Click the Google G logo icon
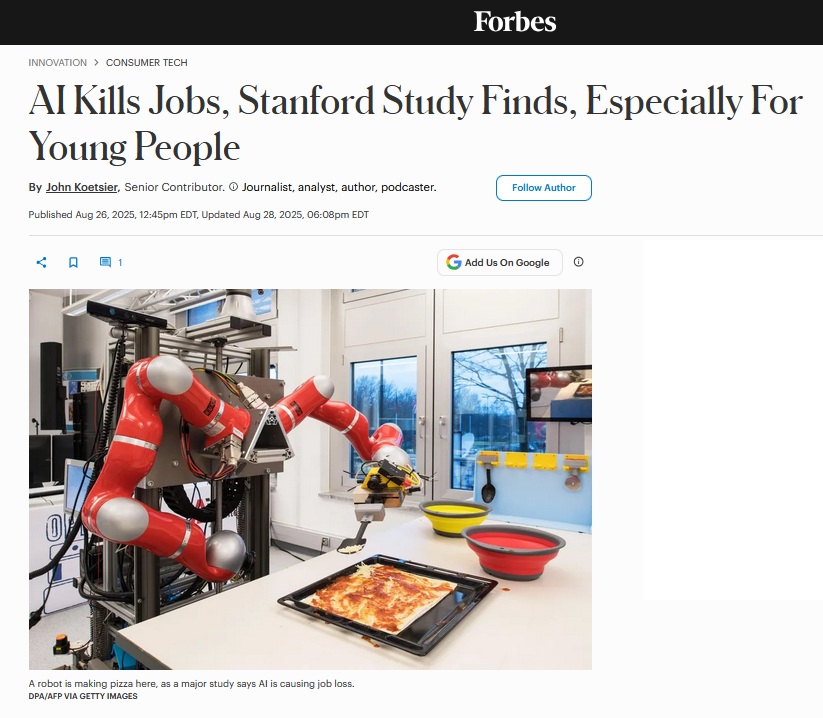Image resolution: width=823 pixels, height=718 pixels. [x=454, y=262]
